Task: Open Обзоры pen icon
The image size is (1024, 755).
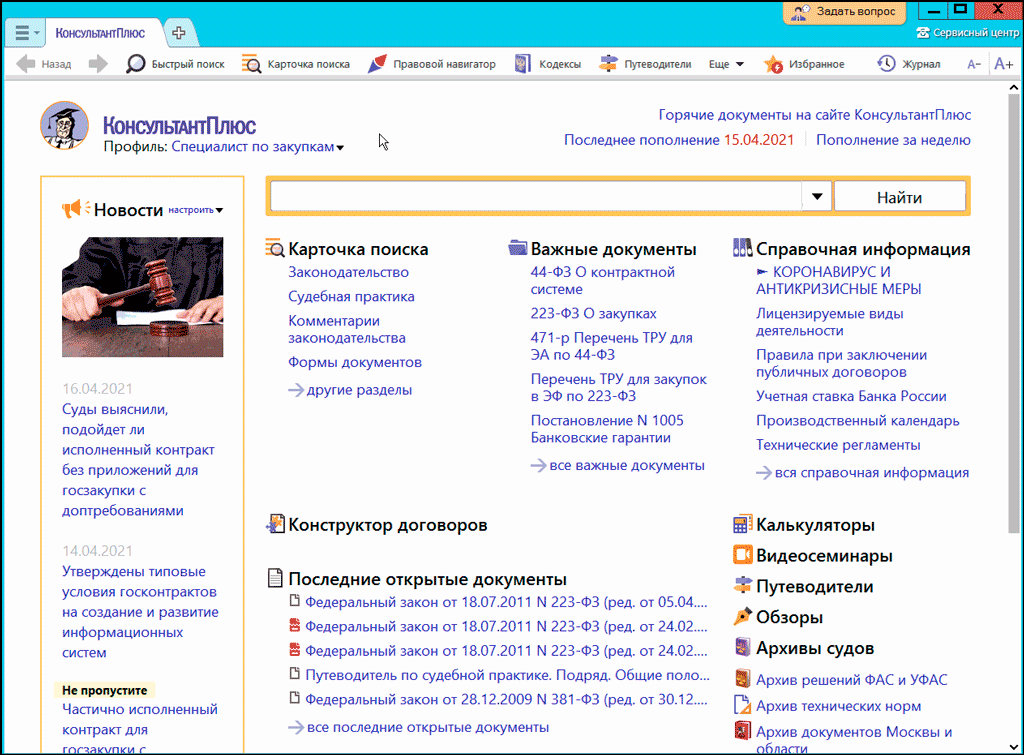Action: [x=743, y=617]
